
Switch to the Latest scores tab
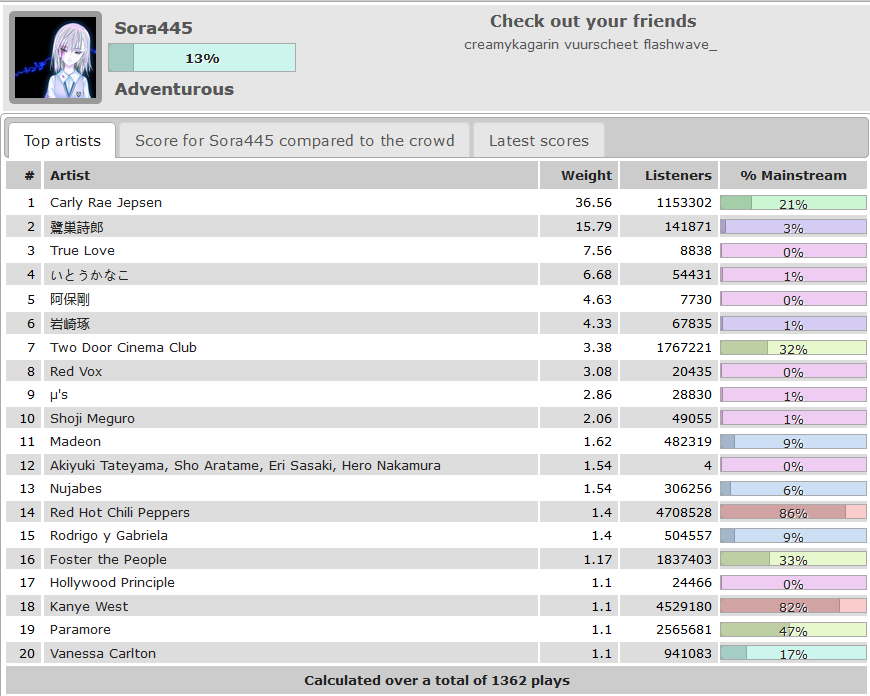coord(538,140)
